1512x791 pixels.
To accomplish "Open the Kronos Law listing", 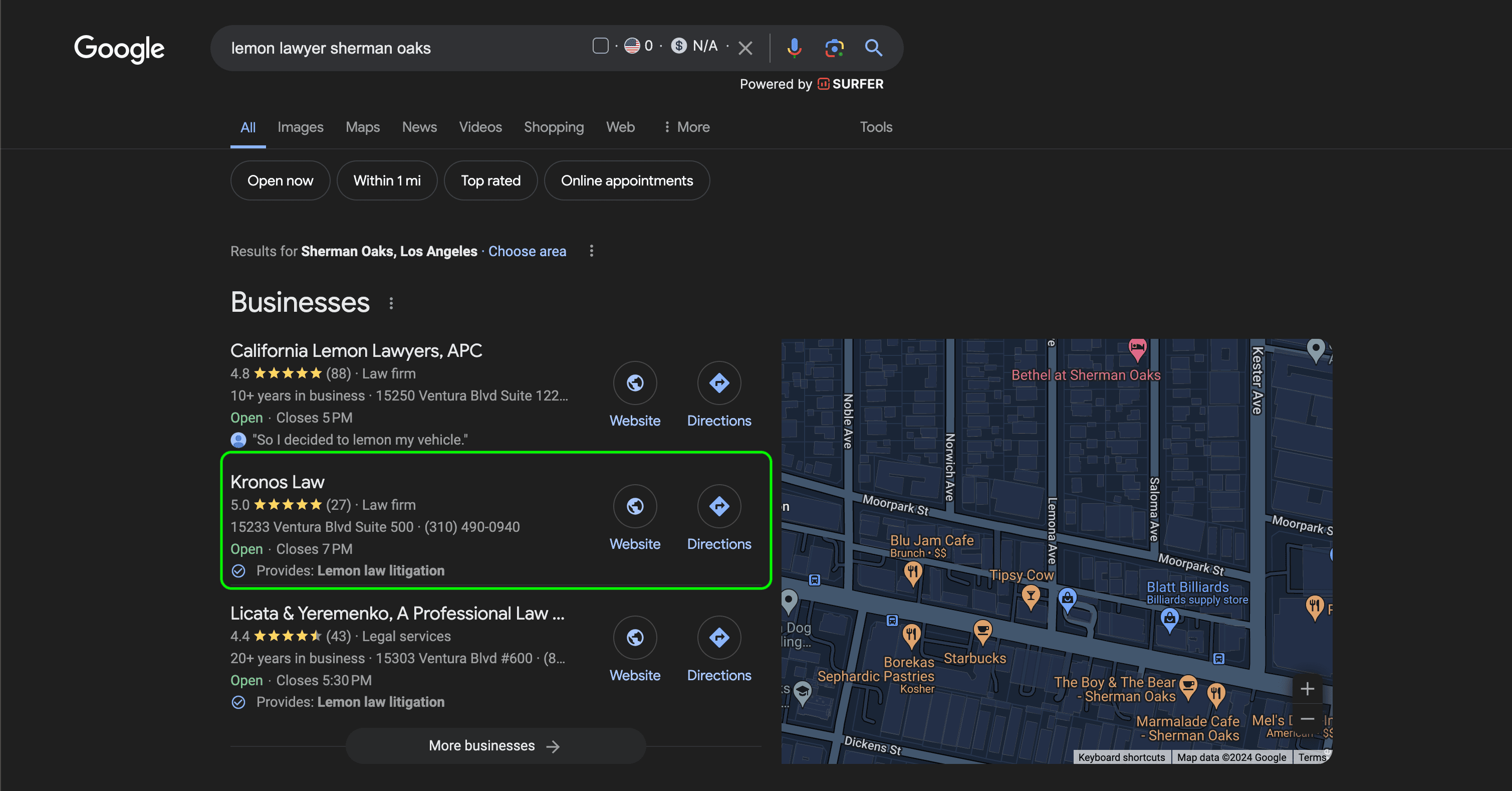I will pos(277,482).
